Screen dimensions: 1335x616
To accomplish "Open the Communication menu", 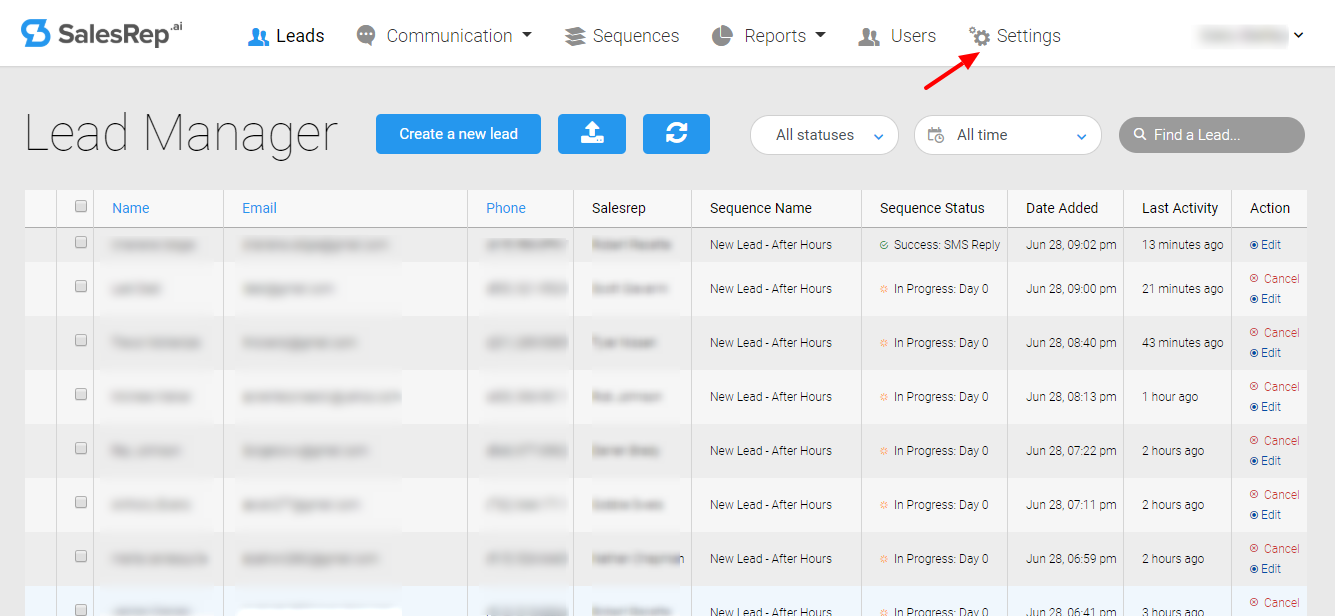I will click(x=444, y=36).
